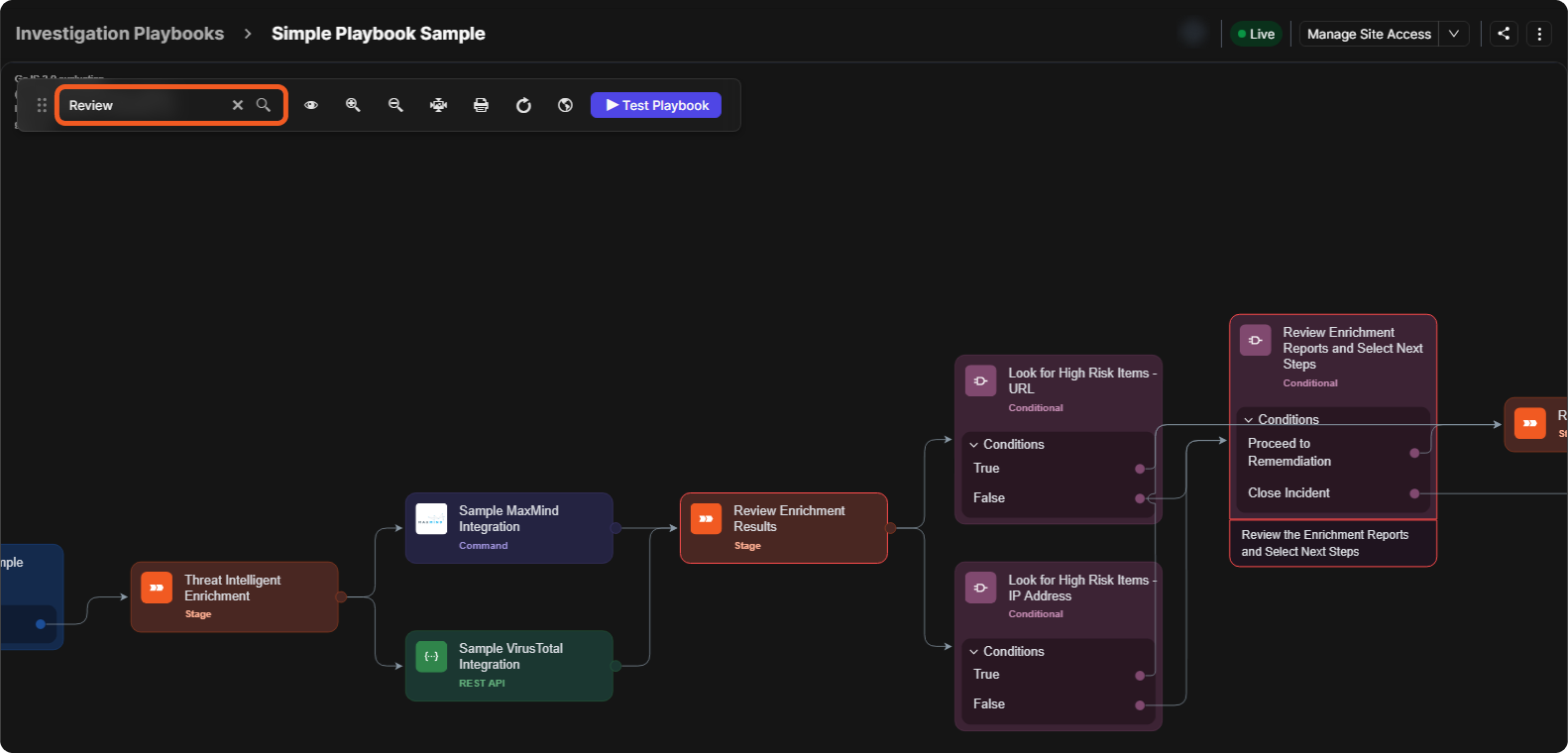Click the Live status badge
This screenshot has width=1568, height=753.
1257,34
